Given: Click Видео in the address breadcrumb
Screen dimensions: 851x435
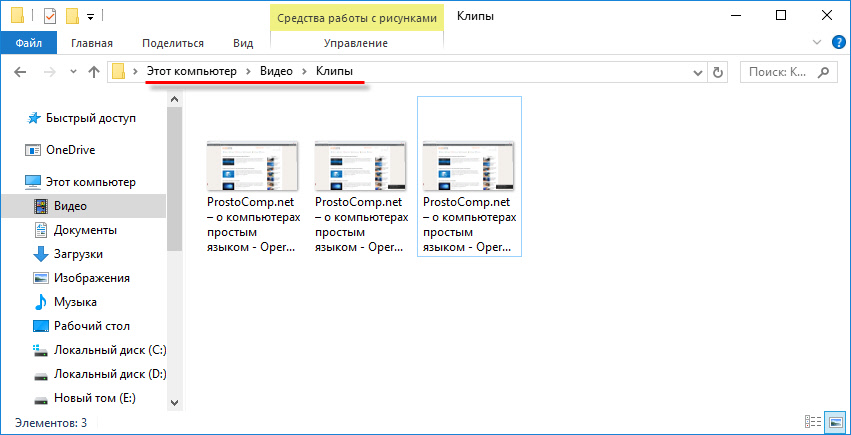Looking at the screenshot, I should point(277,72).
